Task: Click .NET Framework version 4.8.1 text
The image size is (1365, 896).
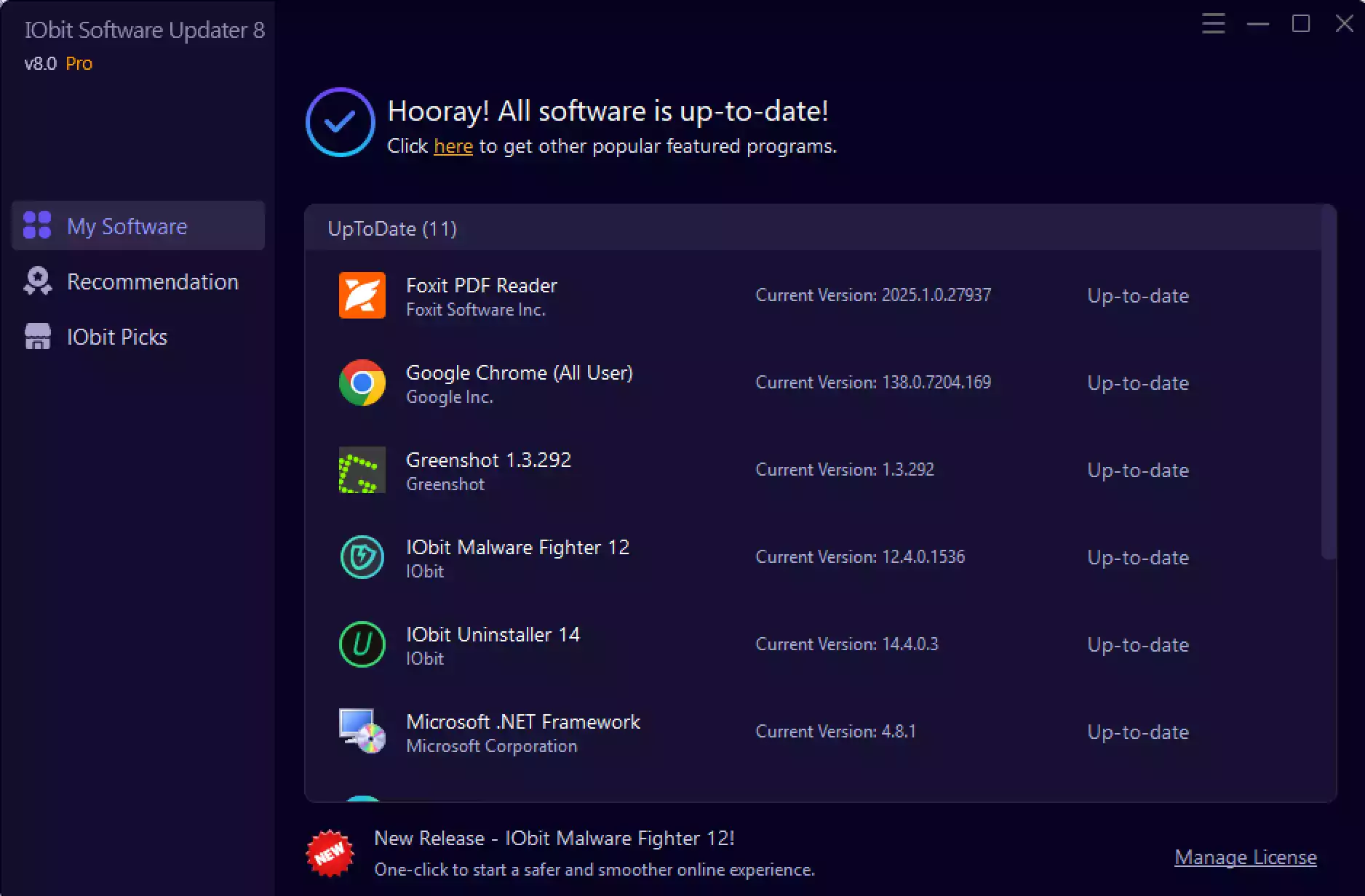Action: tap(836, 732)
